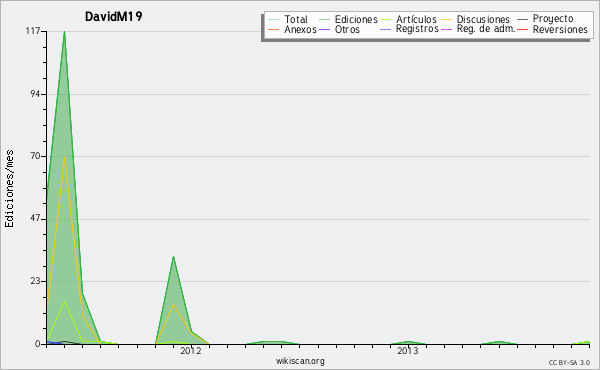Click the tallest green peak at 117
Viewport: 600px width, 370px height.
(64, 32)
